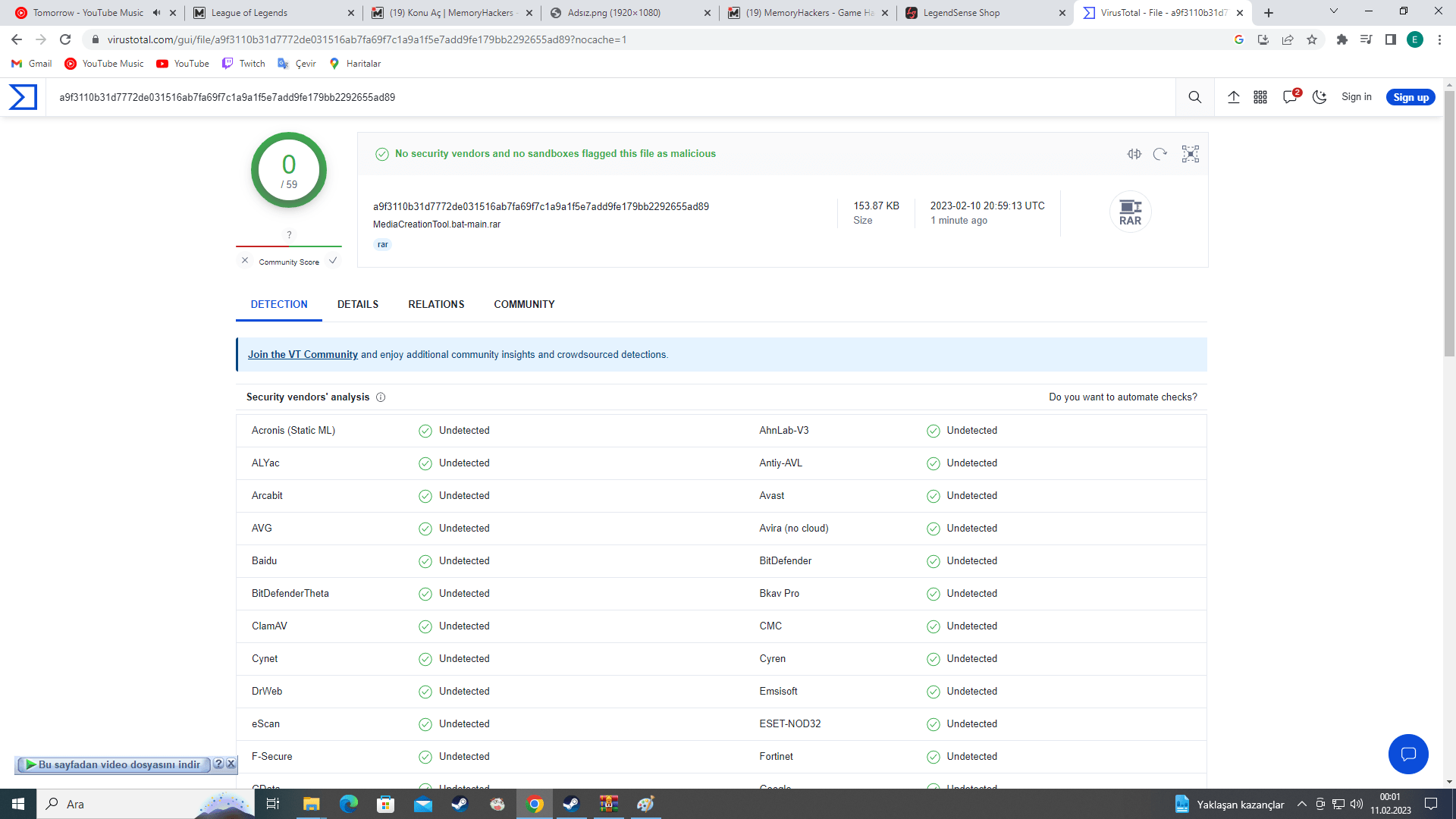Screen dimensions: 1456x819
Task: Mute the YouTube Music tab audio
Action: [157, 13]
